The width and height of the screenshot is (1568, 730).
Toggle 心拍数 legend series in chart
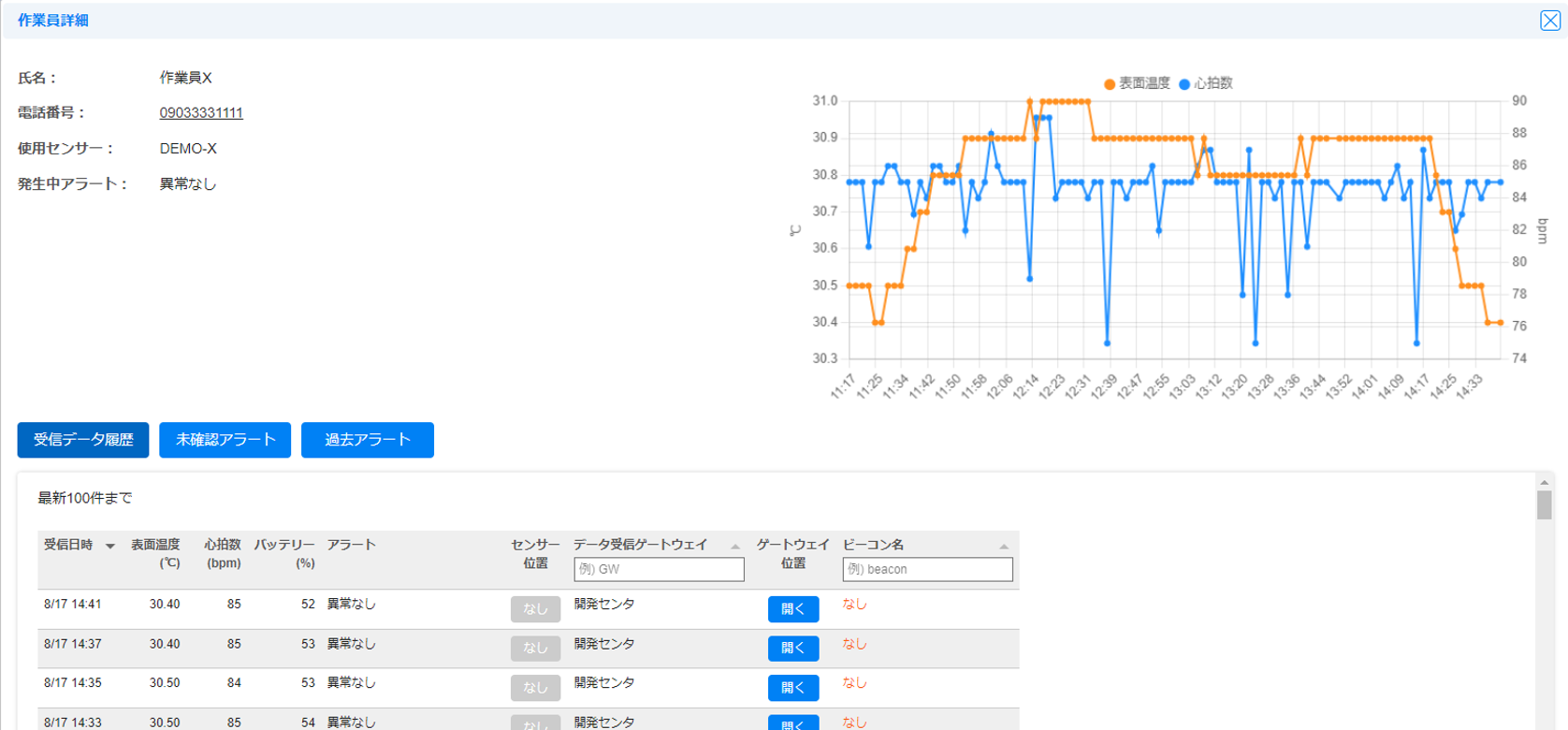click(1206, 83)
